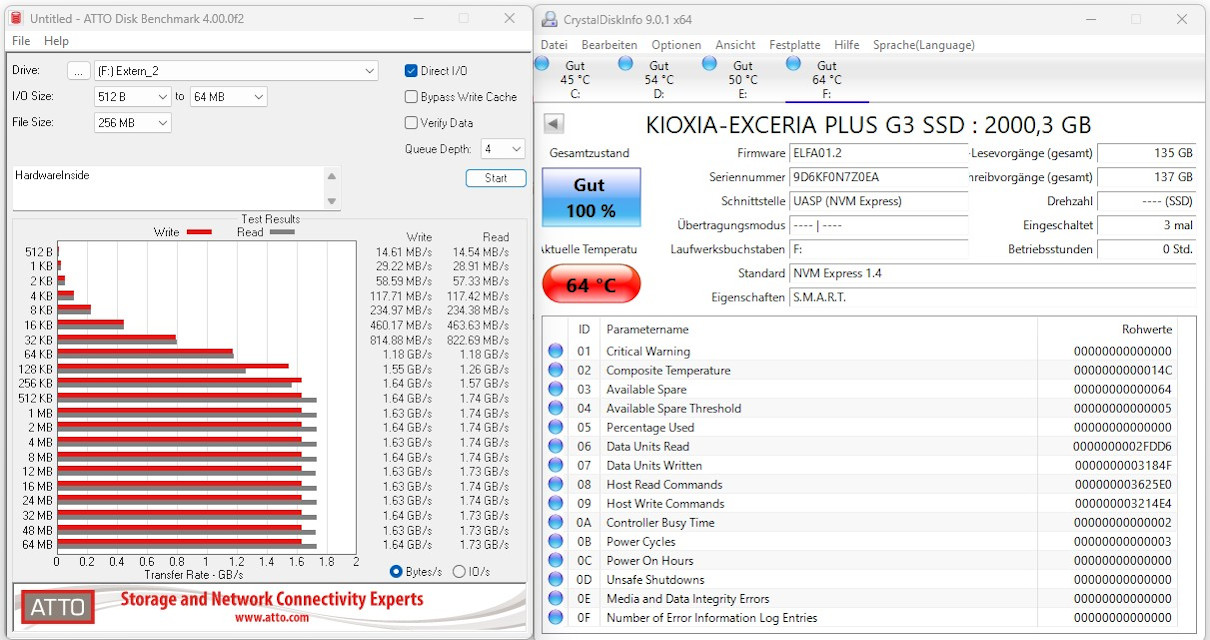Open the File menu in ATTO
Screen dimensions: 1210x640
point(21,41)
